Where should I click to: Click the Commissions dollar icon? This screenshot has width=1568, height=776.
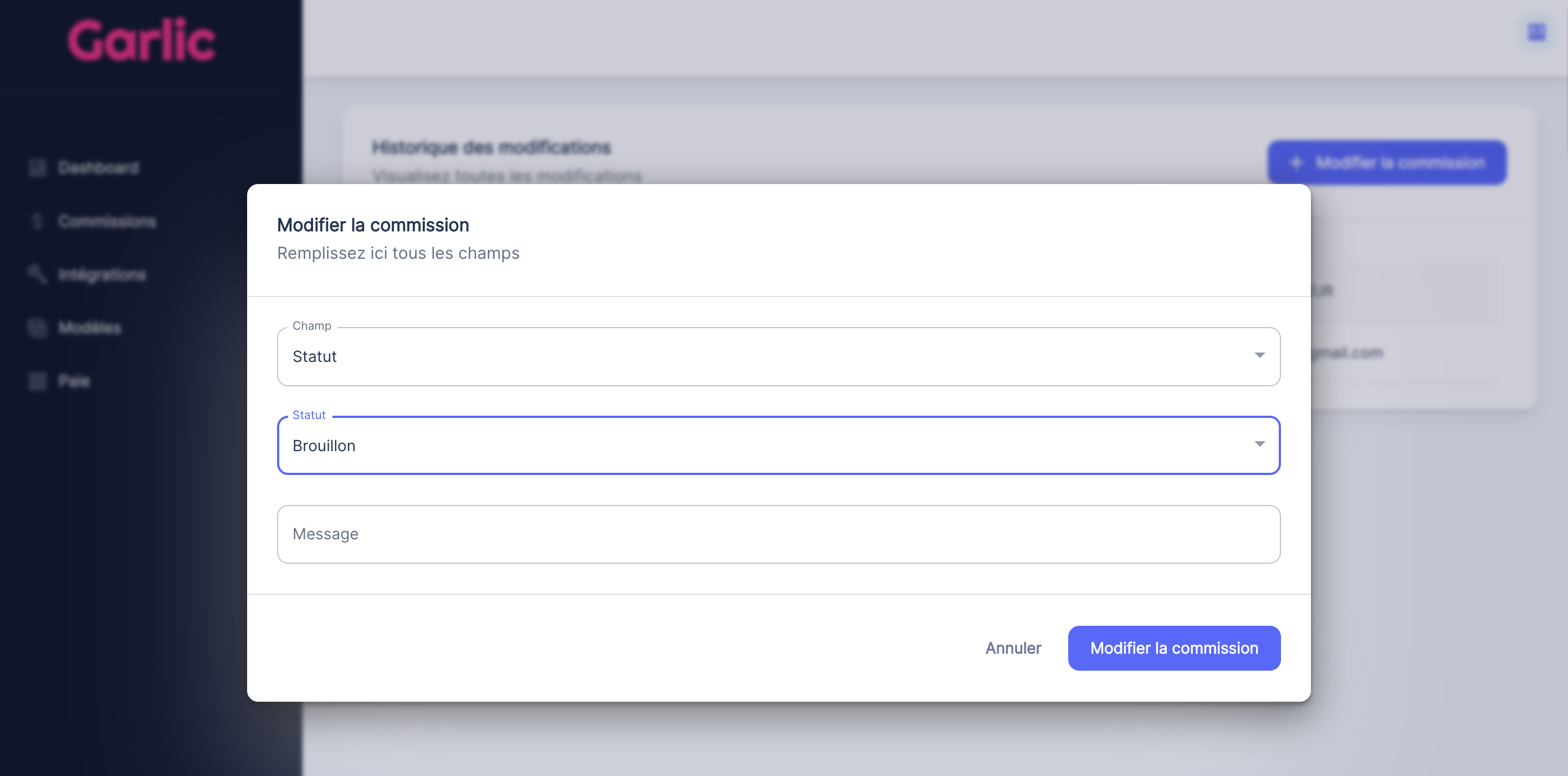[x=38, y=221]
